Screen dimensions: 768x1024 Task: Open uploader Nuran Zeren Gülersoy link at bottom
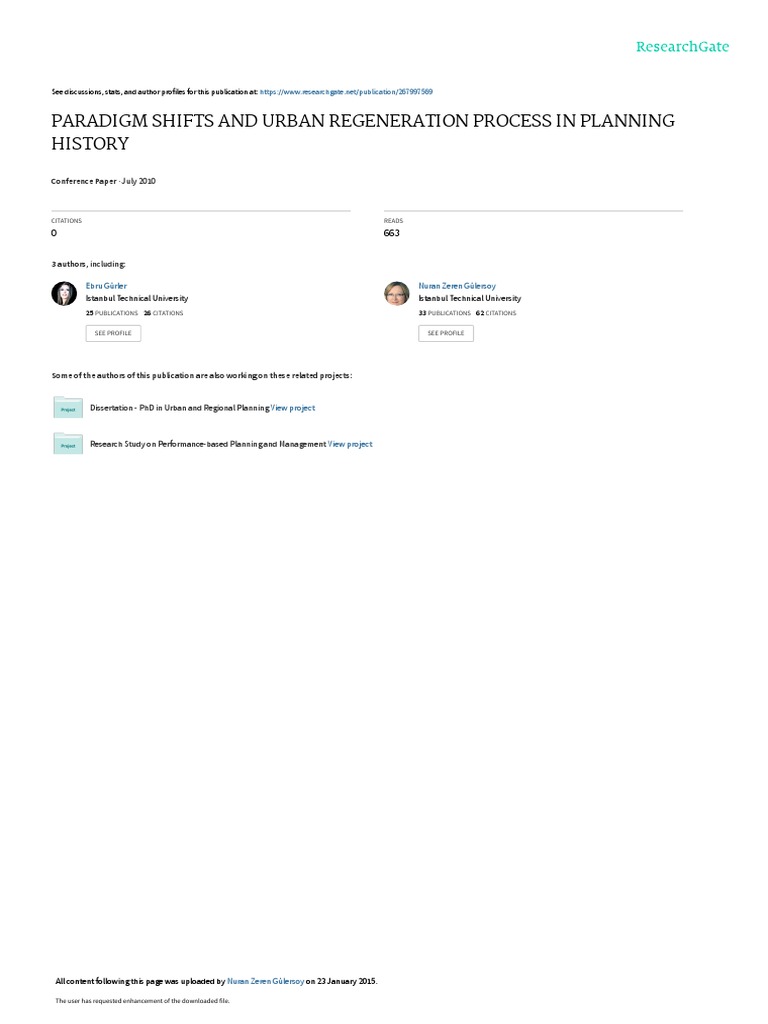(265, 982)
